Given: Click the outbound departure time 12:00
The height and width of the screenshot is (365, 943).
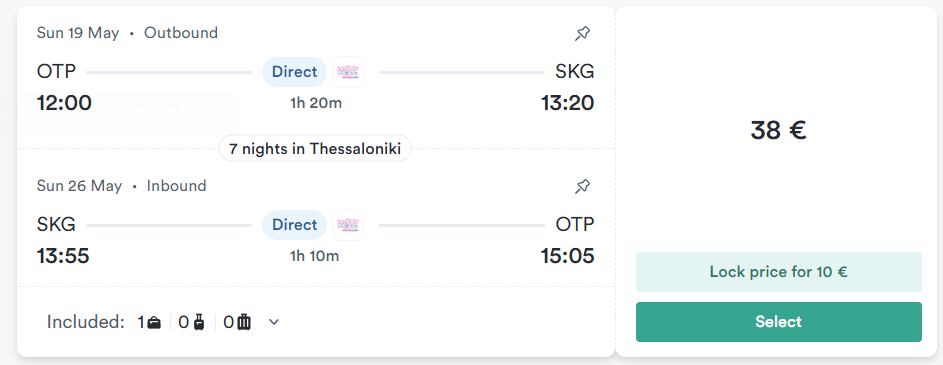Looking at the screenshot, I should [x=64, y=103].
